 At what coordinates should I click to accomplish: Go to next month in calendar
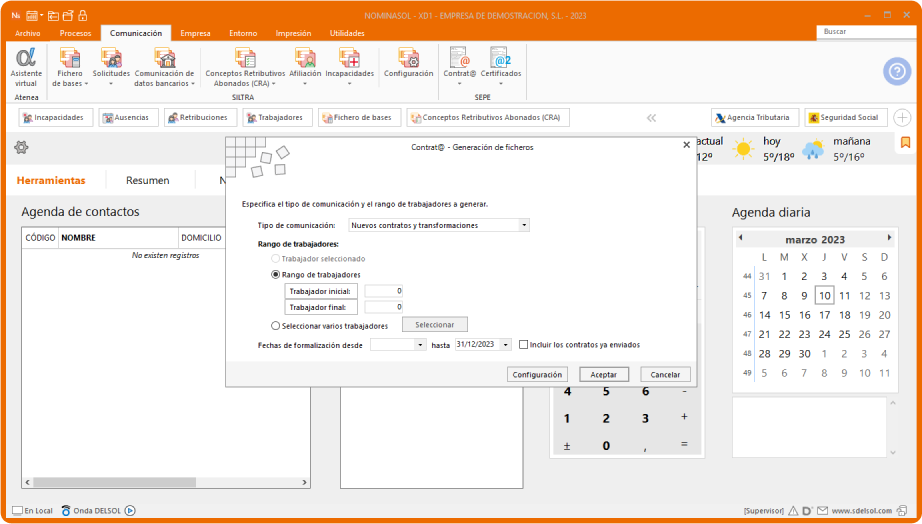(890, 238)
